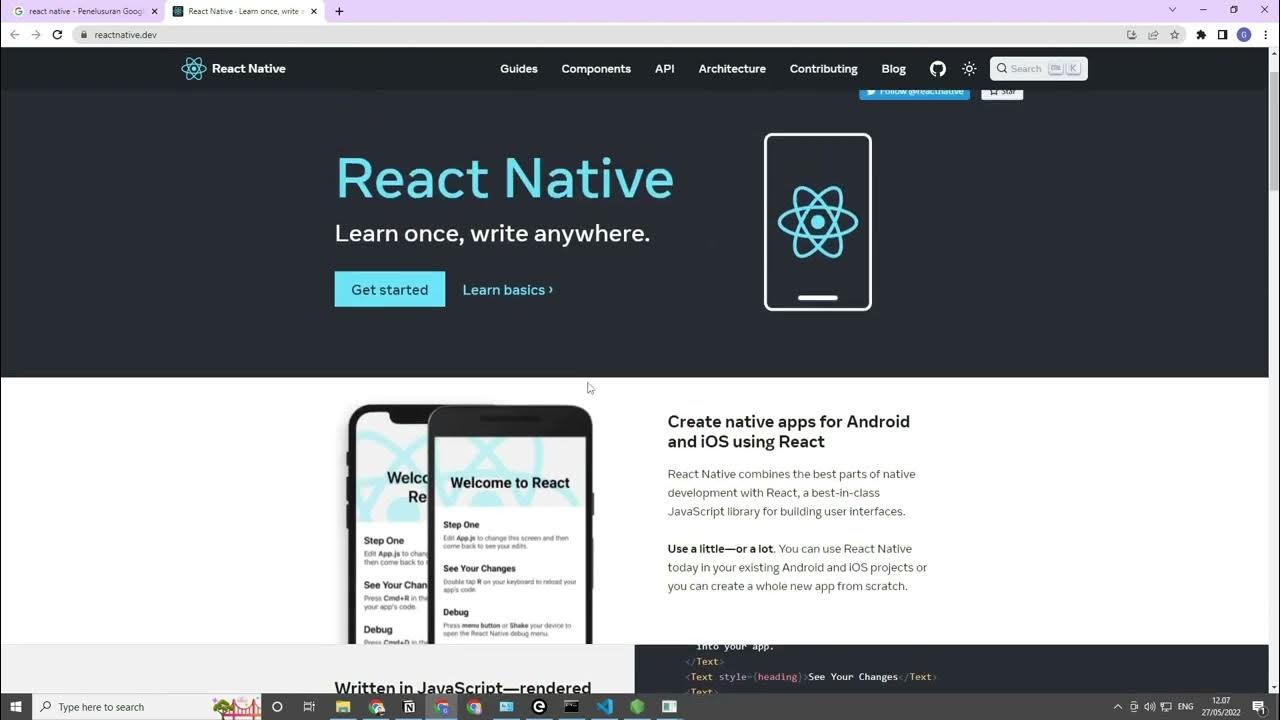This screenshot has width=1280, height=720.
Task: Click the Get started button
Action: (390, 289)
